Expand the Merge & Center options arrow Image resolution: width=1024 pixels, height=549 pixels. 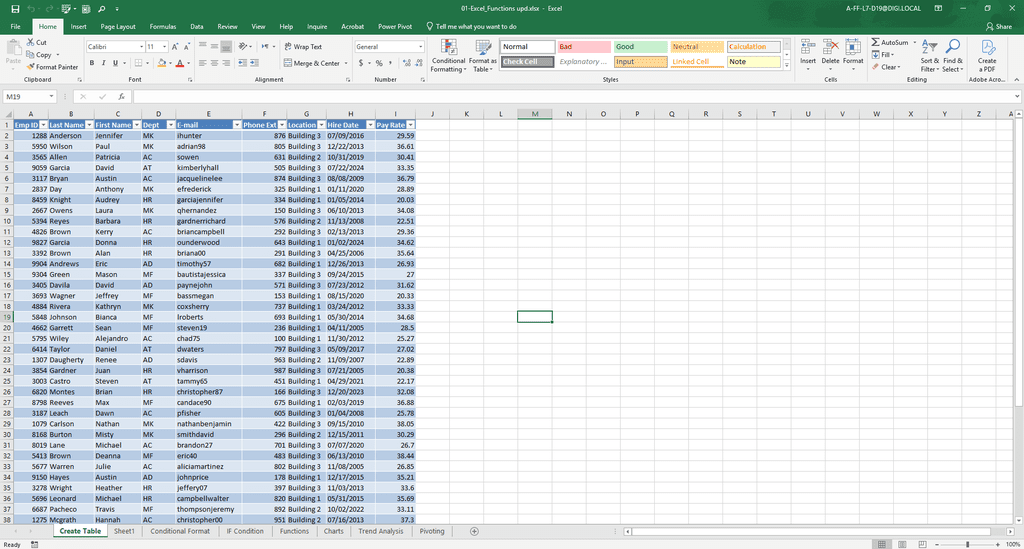coord(345,63)
